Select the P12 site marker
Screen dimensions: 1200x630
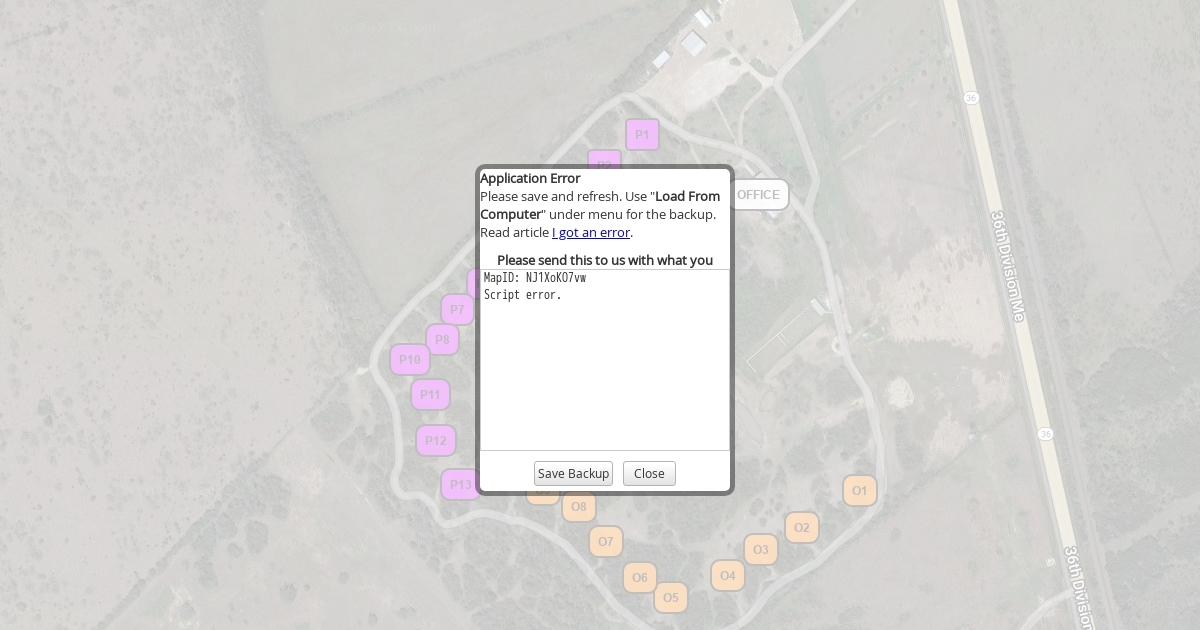436,440
